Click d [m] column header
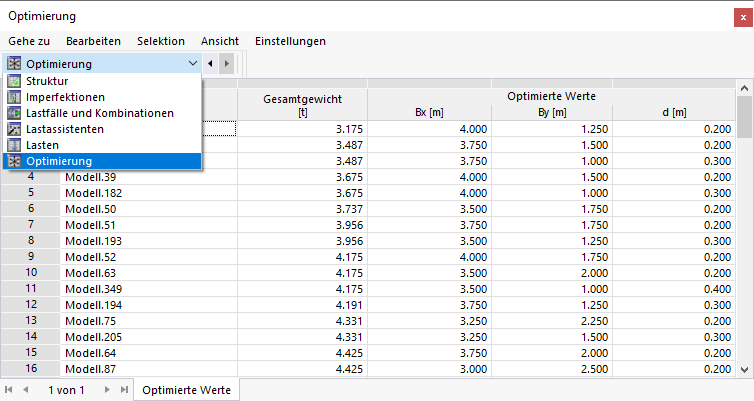Screen dimensions: 754x401 674,113
